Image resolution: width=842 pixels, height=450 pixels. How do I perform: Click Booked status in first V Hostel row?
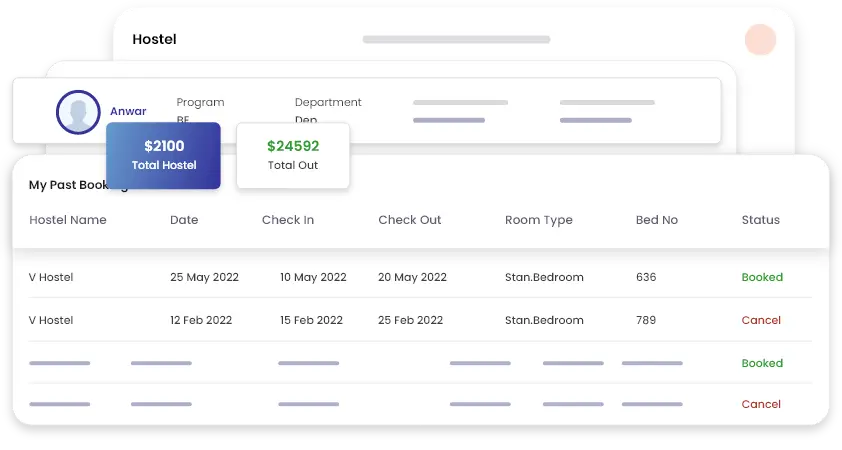coord(762,277)
